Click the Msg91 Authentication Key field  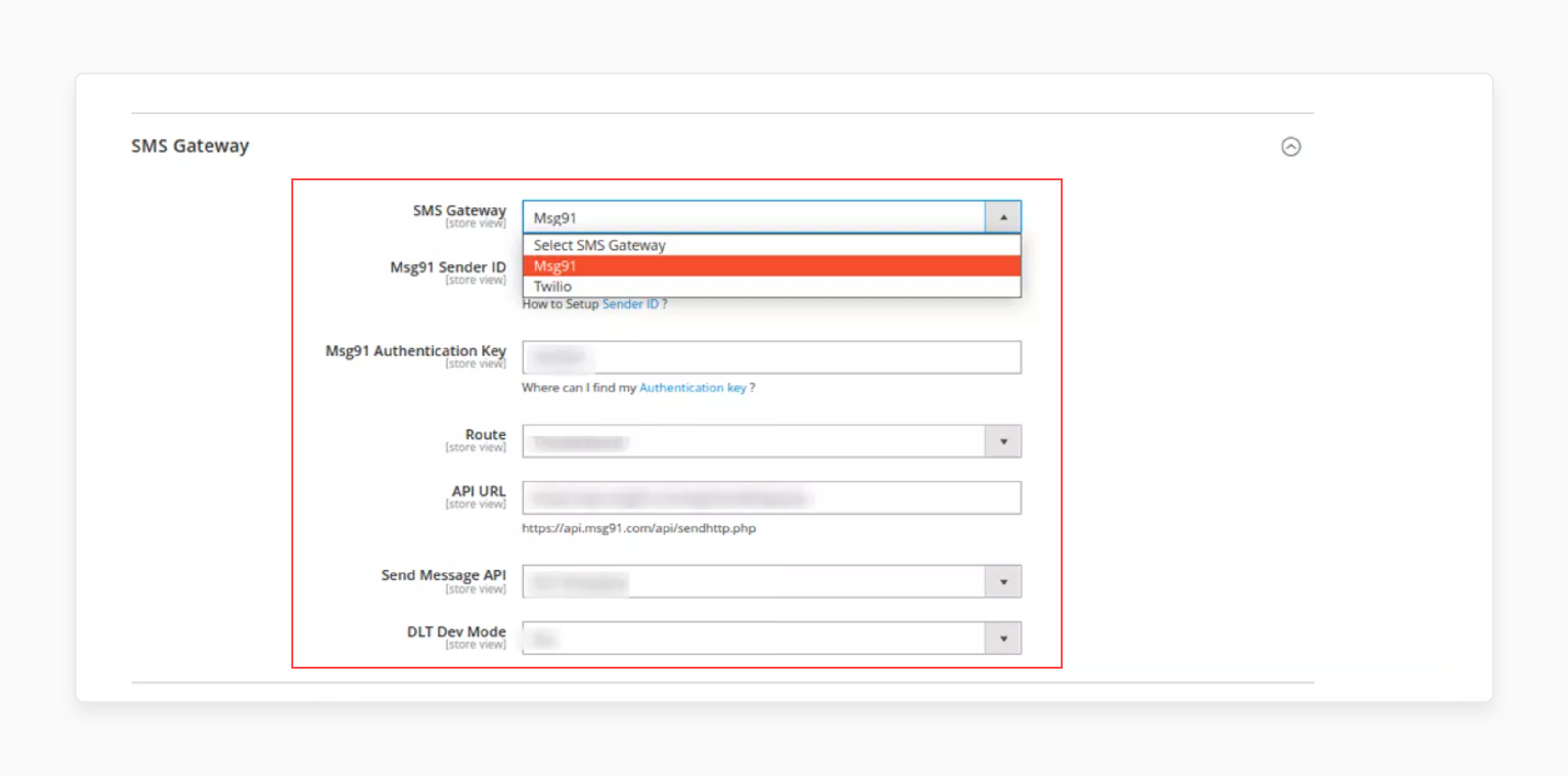click(x=771, y=357)
